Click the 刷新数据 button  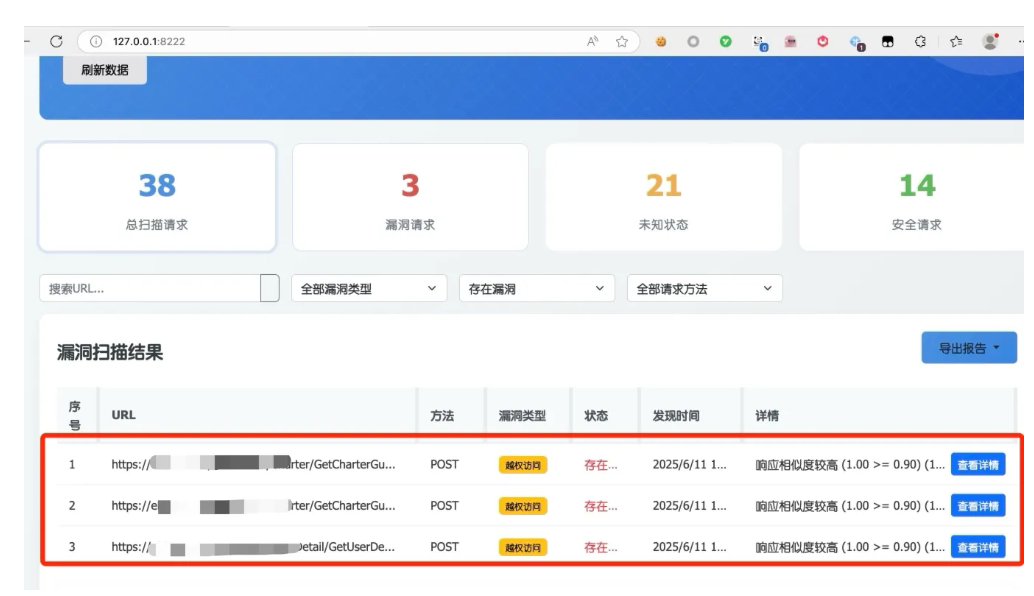point(105,70)
